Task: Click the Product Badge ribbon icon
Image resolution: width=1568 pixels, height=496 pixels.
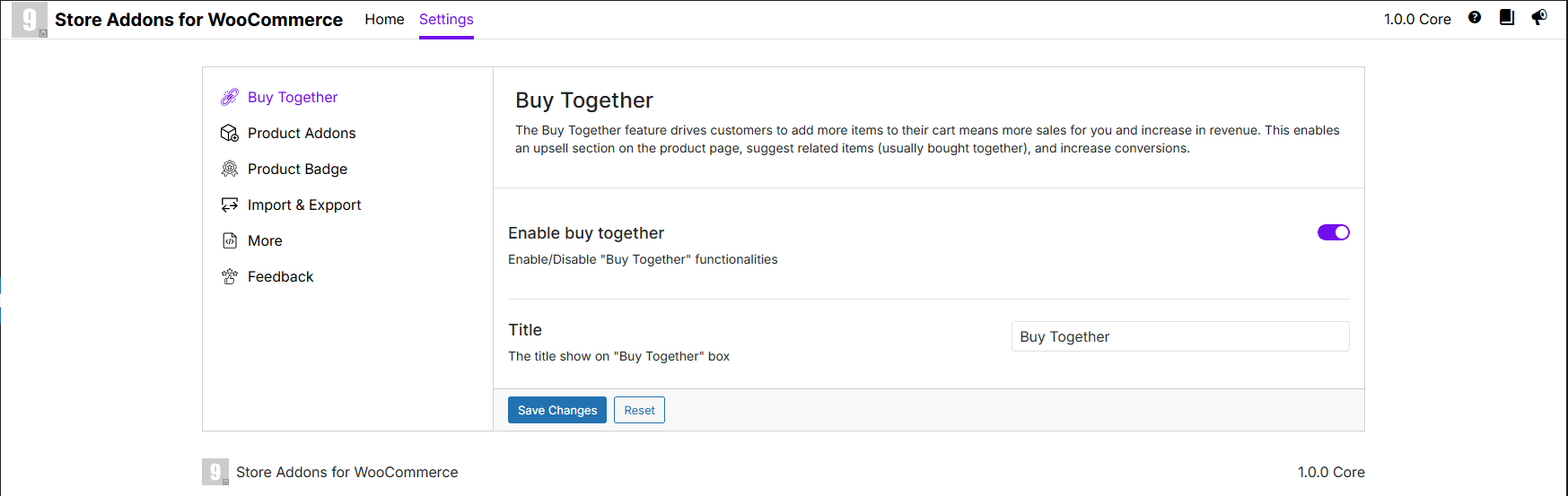Action: [230, 169]
